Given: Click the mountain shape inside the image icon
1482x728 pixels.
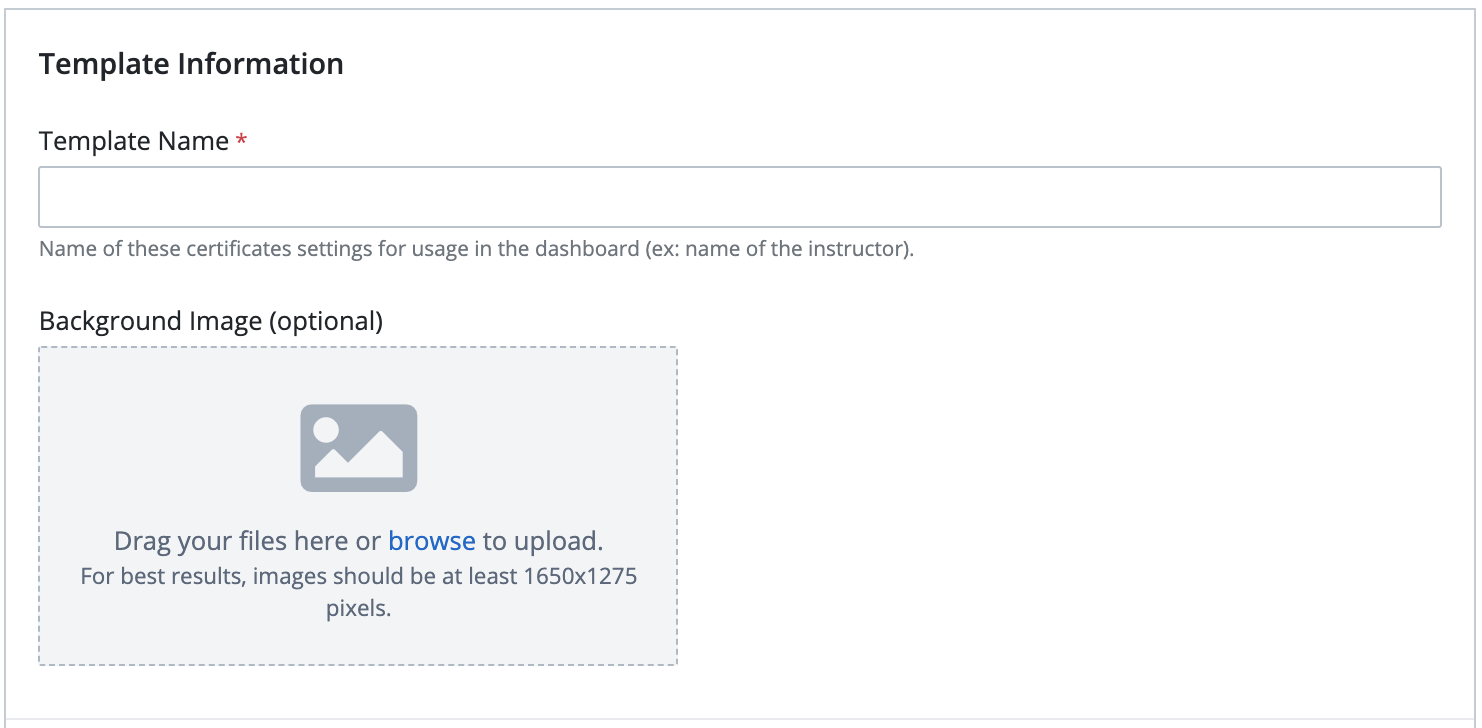Looking at the screenshot, I should 370,465.
